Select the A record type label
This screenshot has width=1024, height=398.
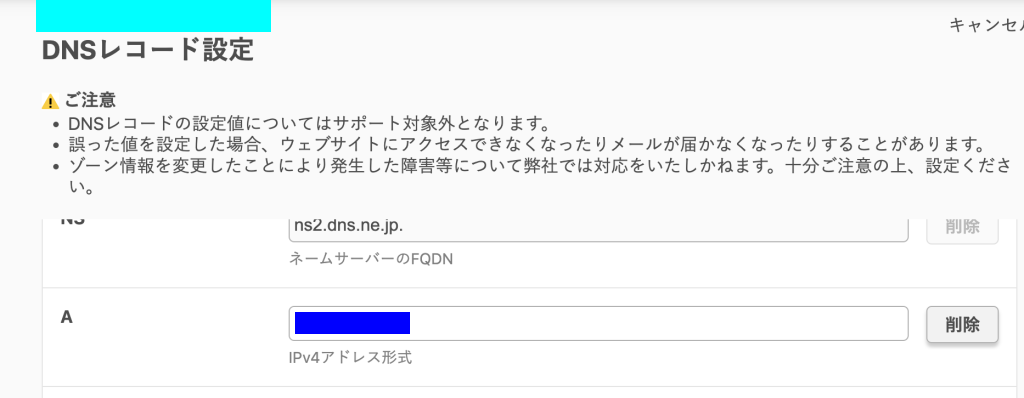coord(66,317)
